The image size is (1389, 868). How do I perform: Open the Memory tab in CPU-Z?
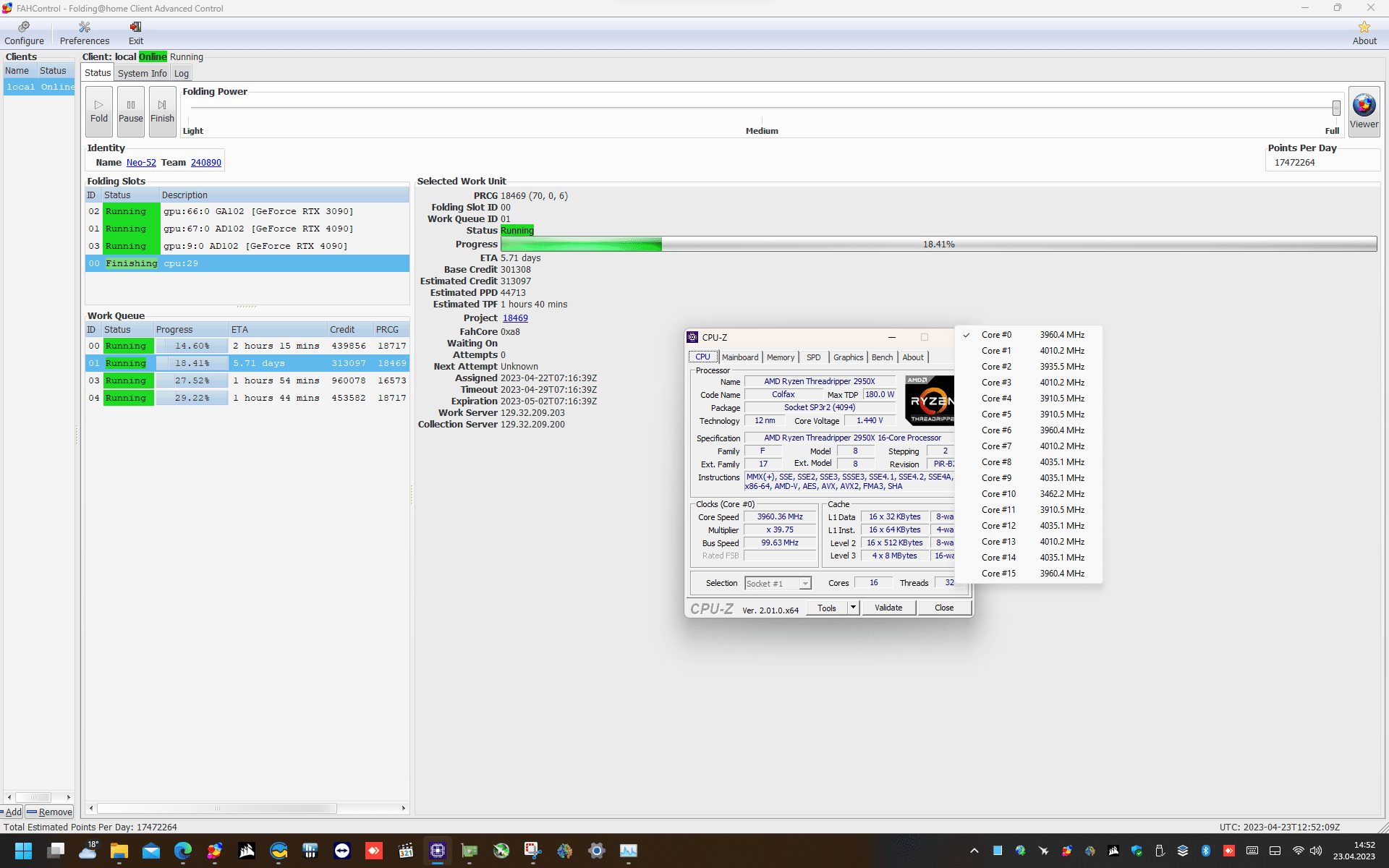[781, 357]
